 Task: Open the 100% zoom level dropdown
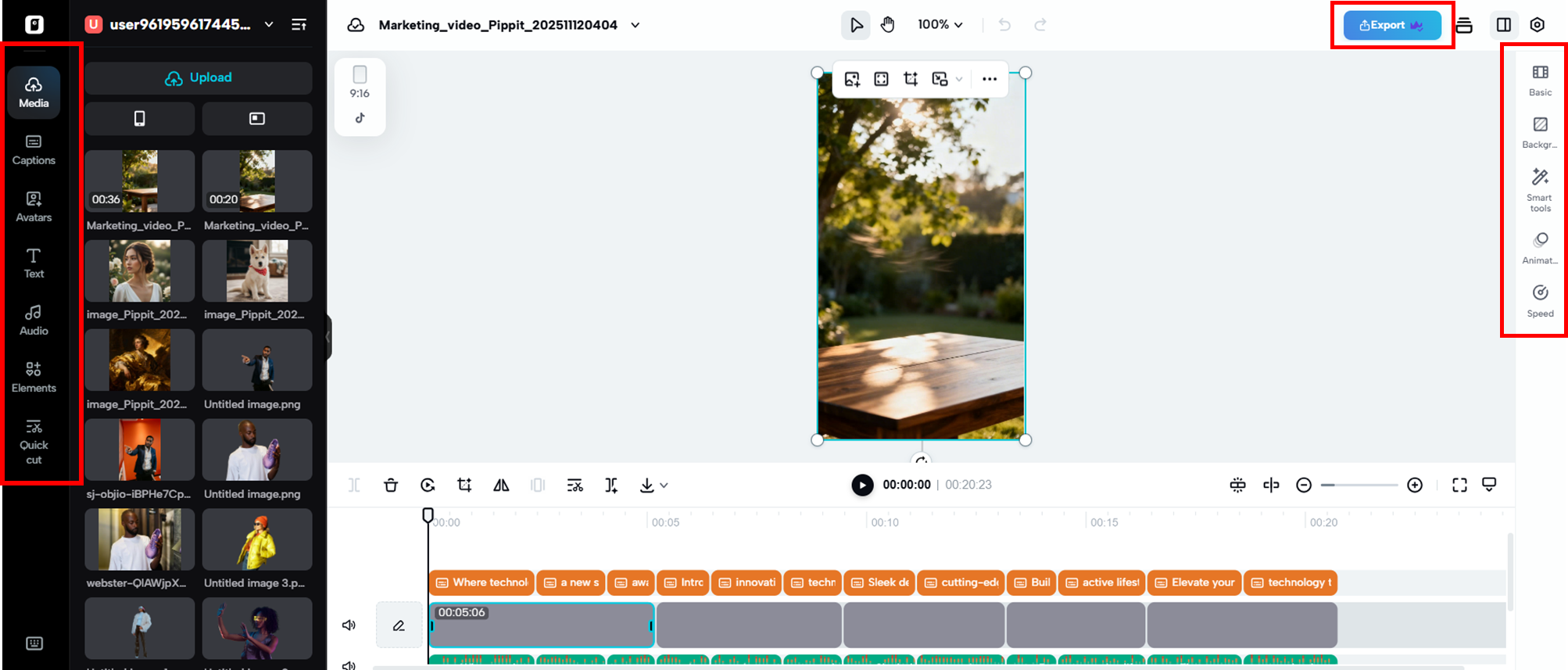(x=940, y=25)
